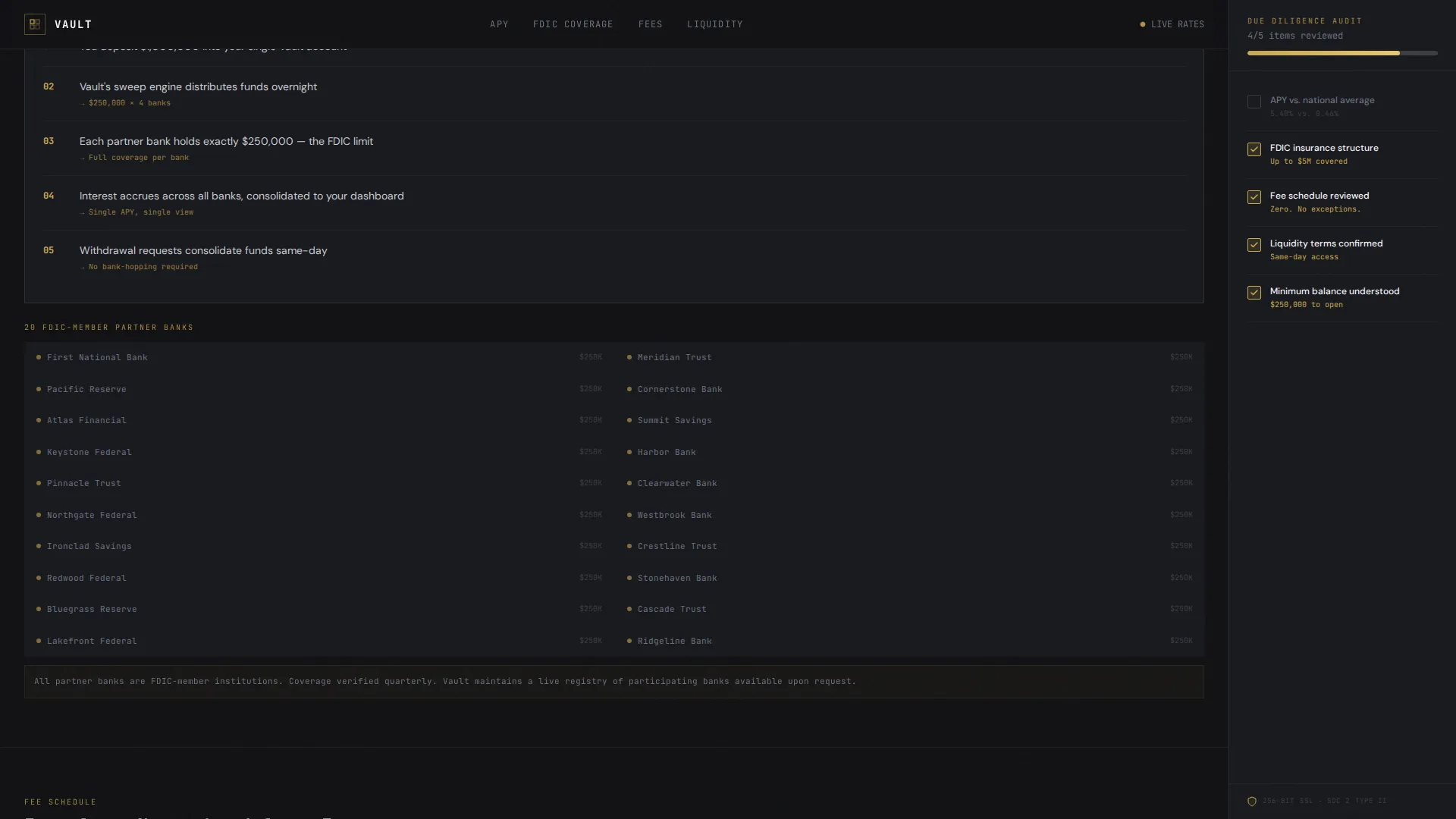Click the SSL shield icon
Screen dimensions: 1456x819
pyautogui.click(x=1252, y=801)
